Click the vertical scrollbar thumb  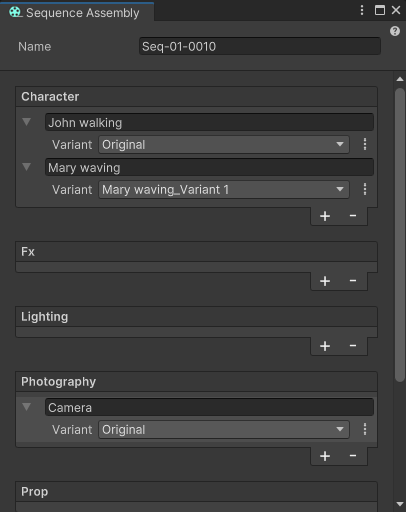(400, 235)
